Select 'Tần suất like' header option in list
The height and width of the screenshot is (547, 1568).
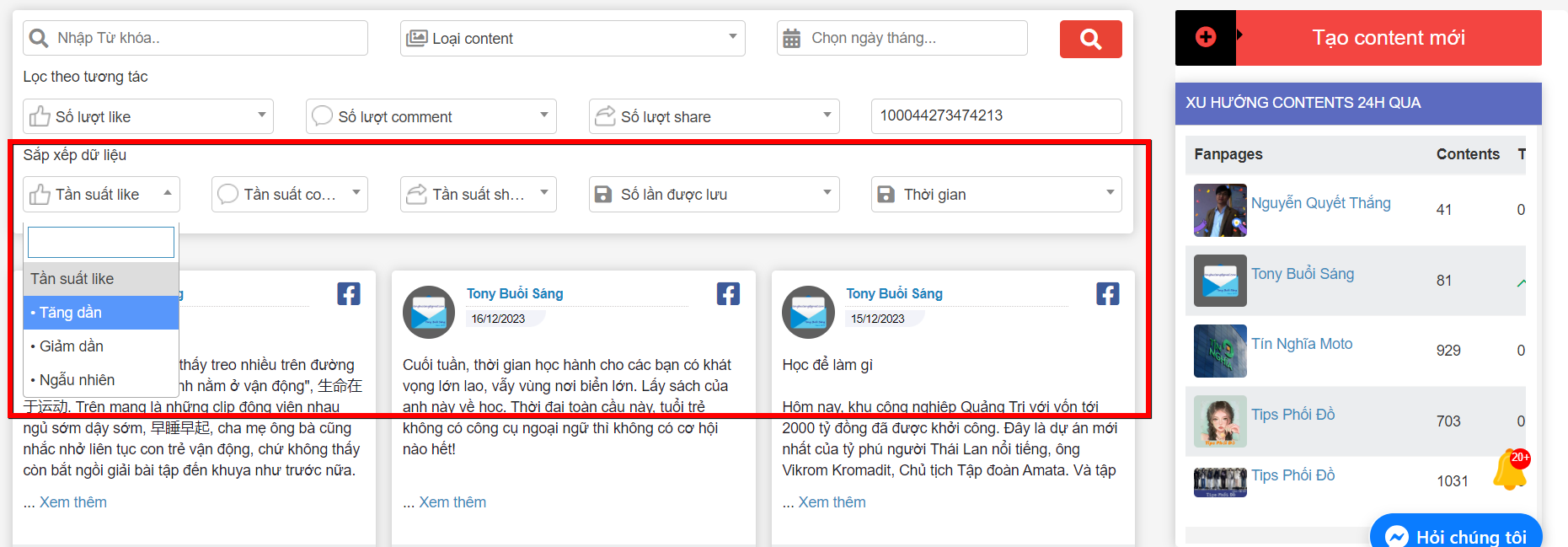[101, 279]
